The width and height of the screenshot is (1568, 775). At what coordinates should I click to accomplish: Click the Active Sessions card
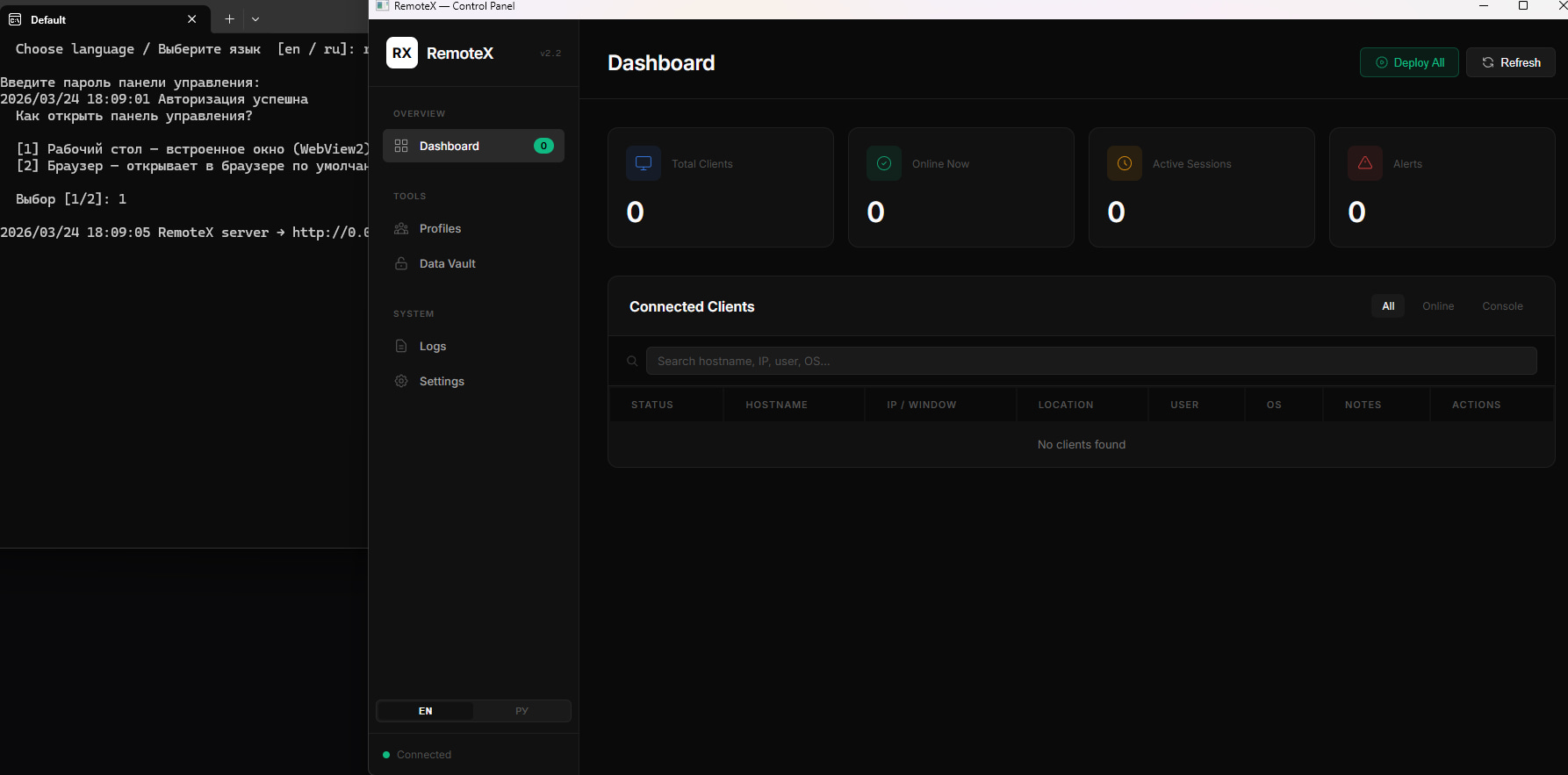tap(1202, 187)
